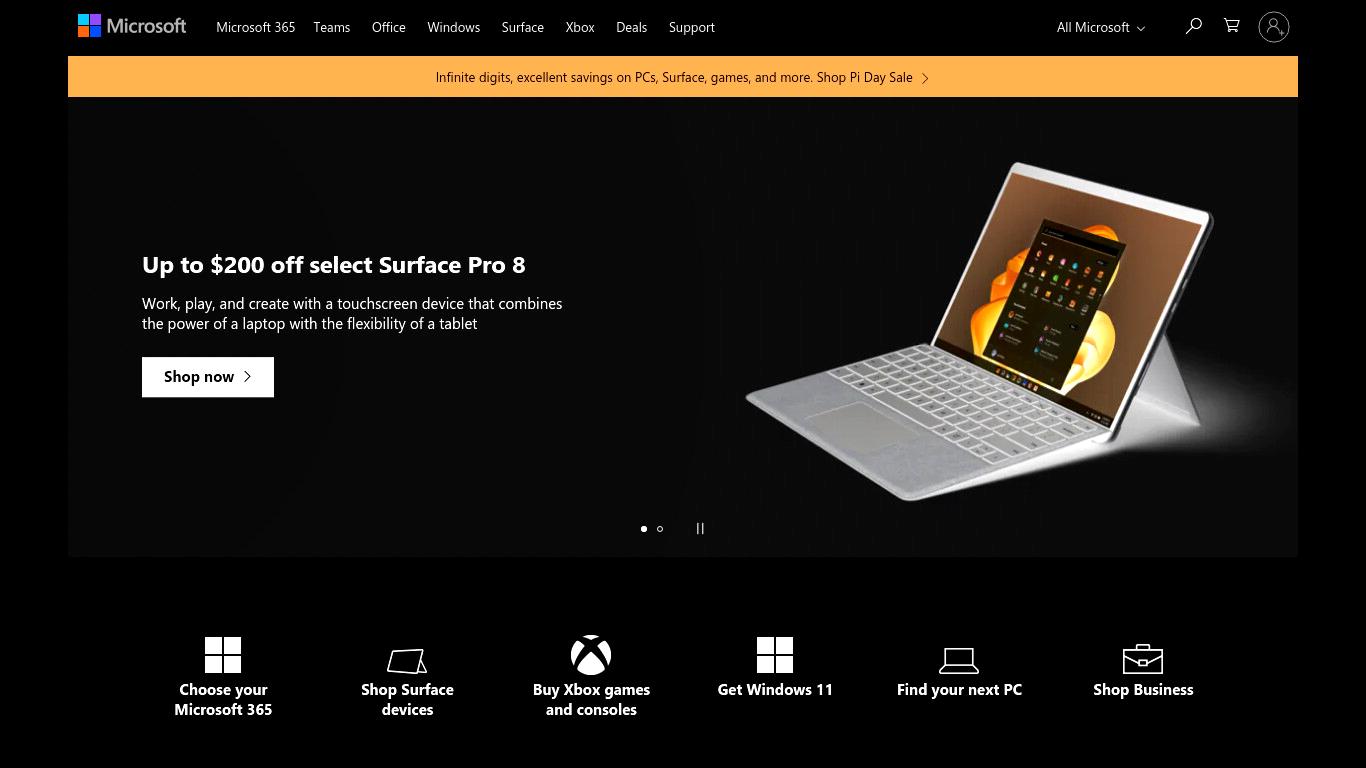1366x768 pixels.
Task: Pause the hero carousel autoplay
Action: coord(700,529)
